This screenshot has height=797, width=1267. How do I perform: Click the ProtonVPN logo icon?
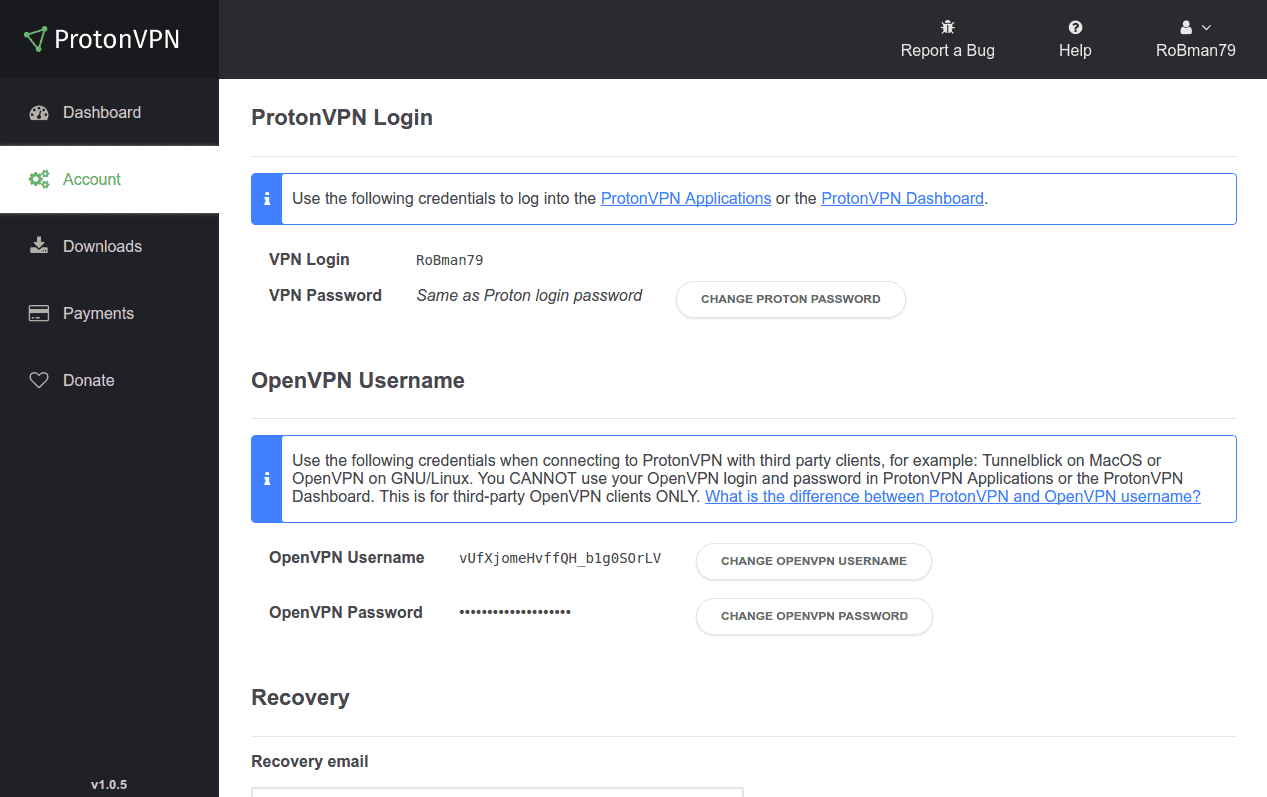(36, 39)
